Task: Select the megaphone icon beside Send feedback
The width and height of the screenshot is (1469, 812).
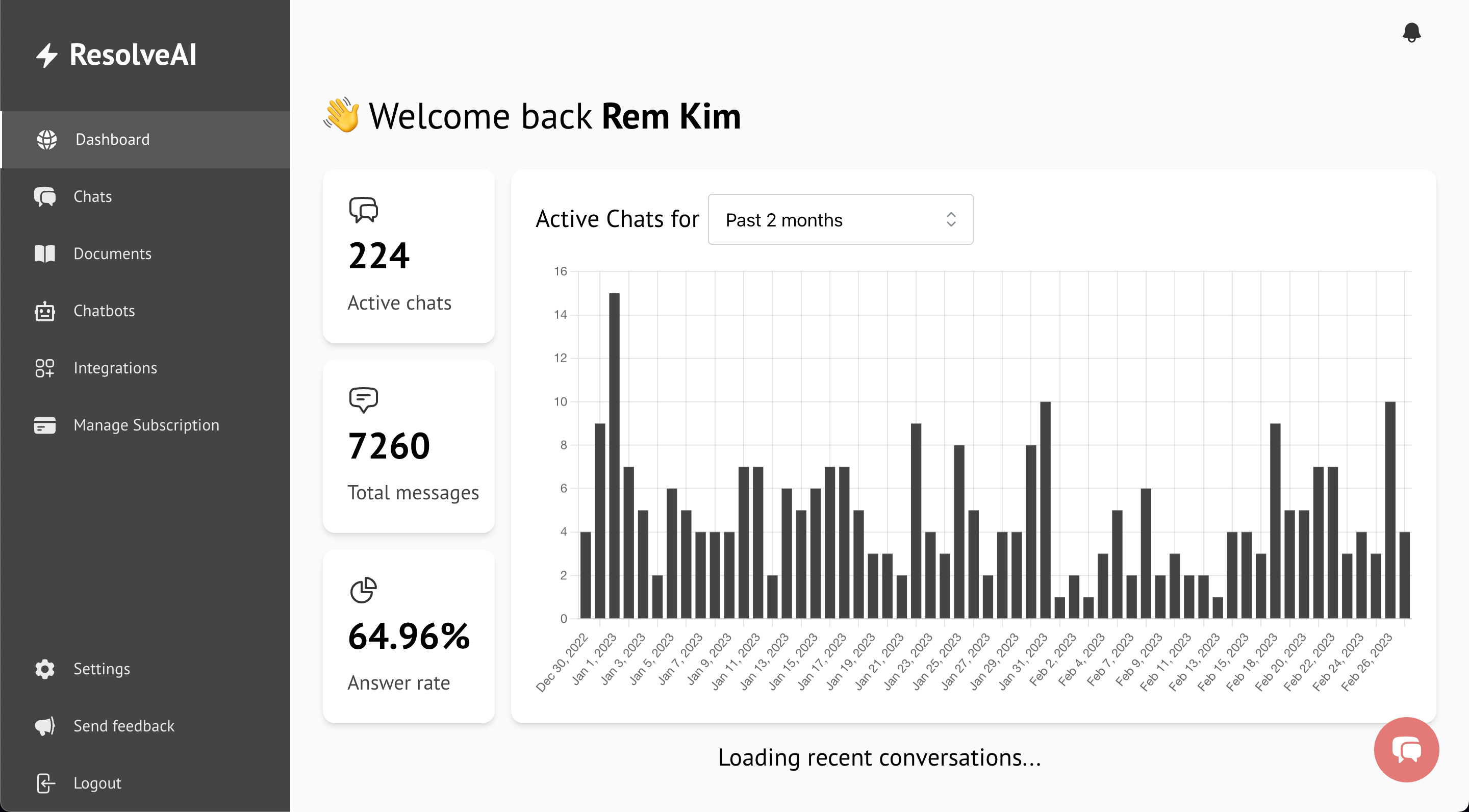Action: 45,726
